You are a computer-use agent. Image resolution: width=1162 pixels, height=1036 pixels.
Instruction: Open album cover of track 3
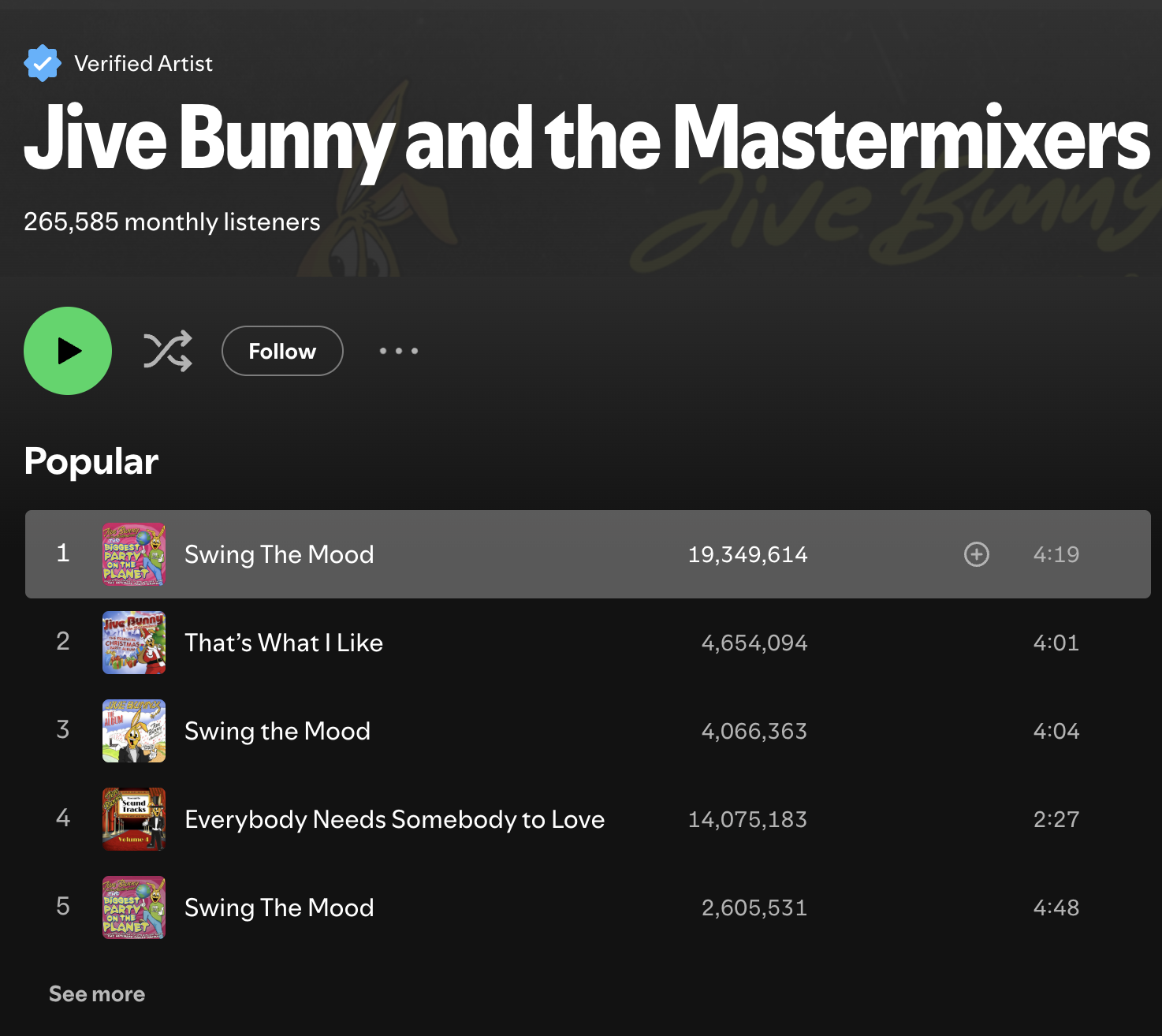pos(134,731)
